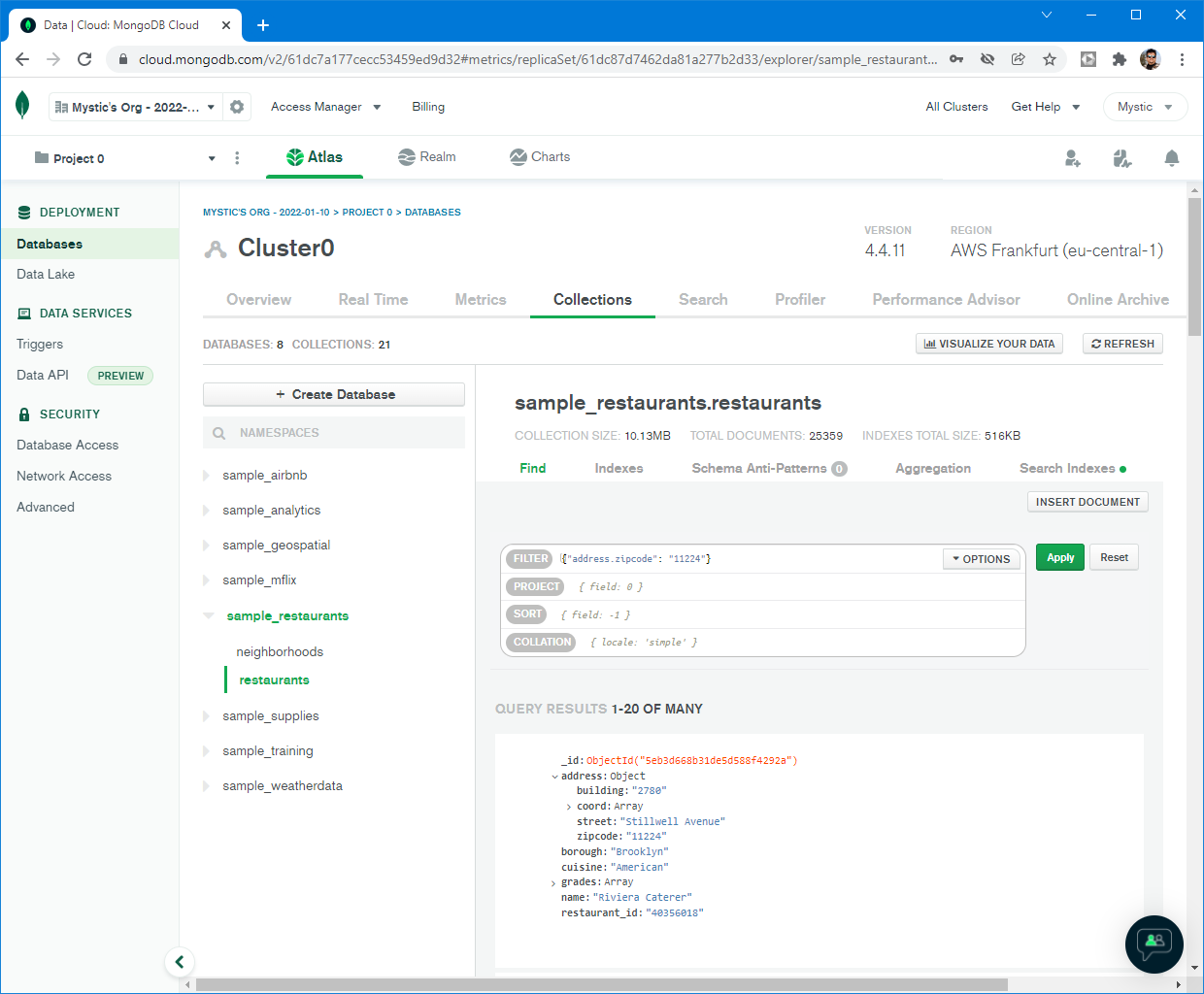Collapse the left sidebar arrow
1204x994 pixels.
pos(180,962)
